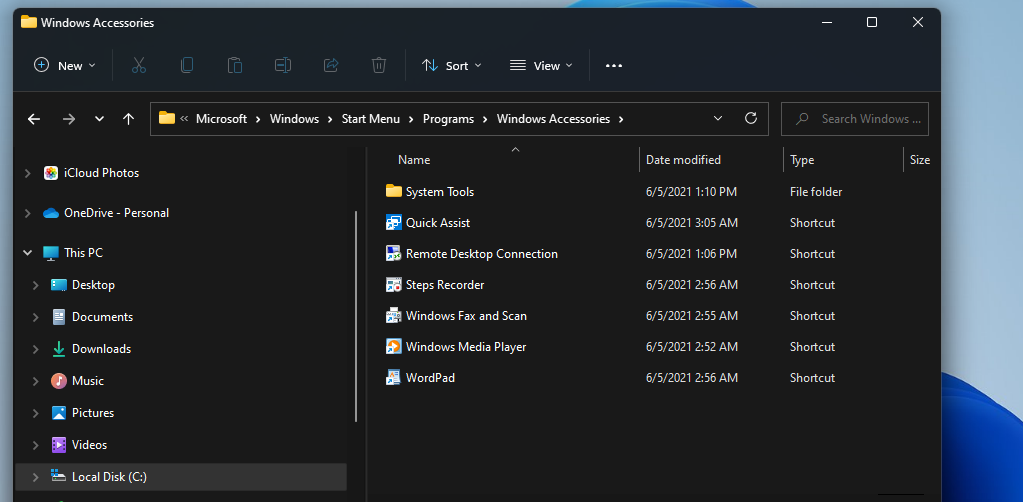1023x502 pixels.
Task: Refresh the current folder view
Action: click(x=751, y=118)
